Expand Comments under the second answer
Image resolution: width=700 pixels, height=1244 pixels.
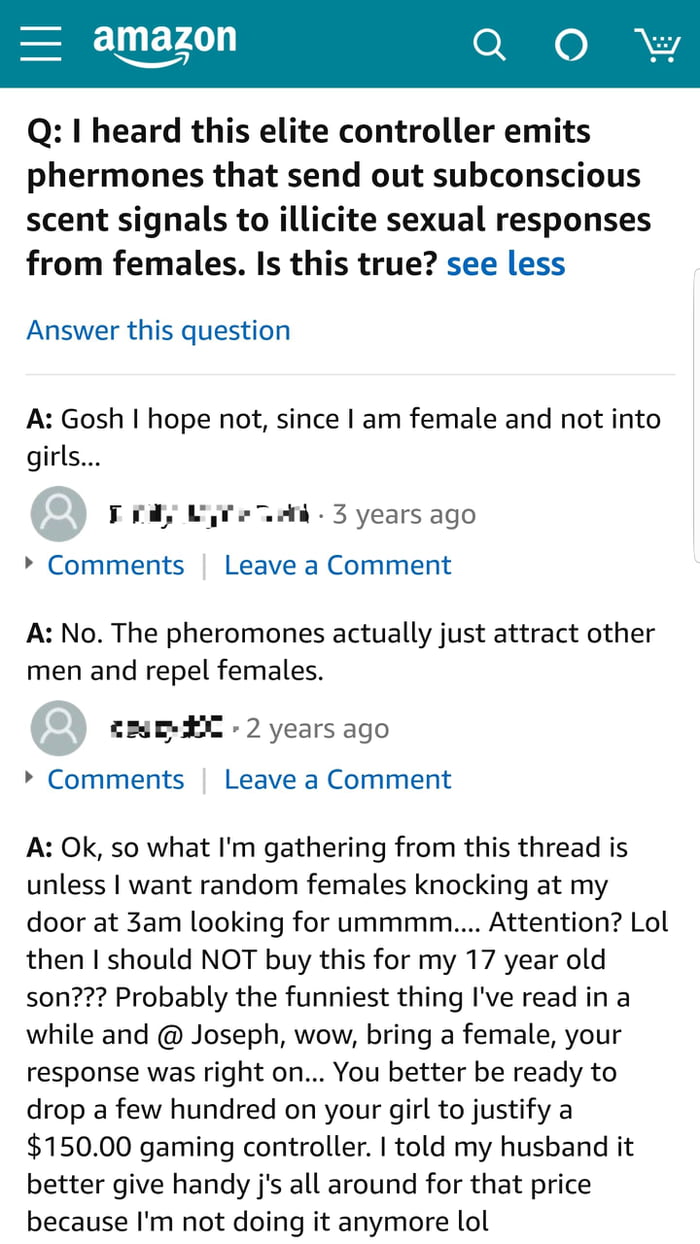click(115, 779)
